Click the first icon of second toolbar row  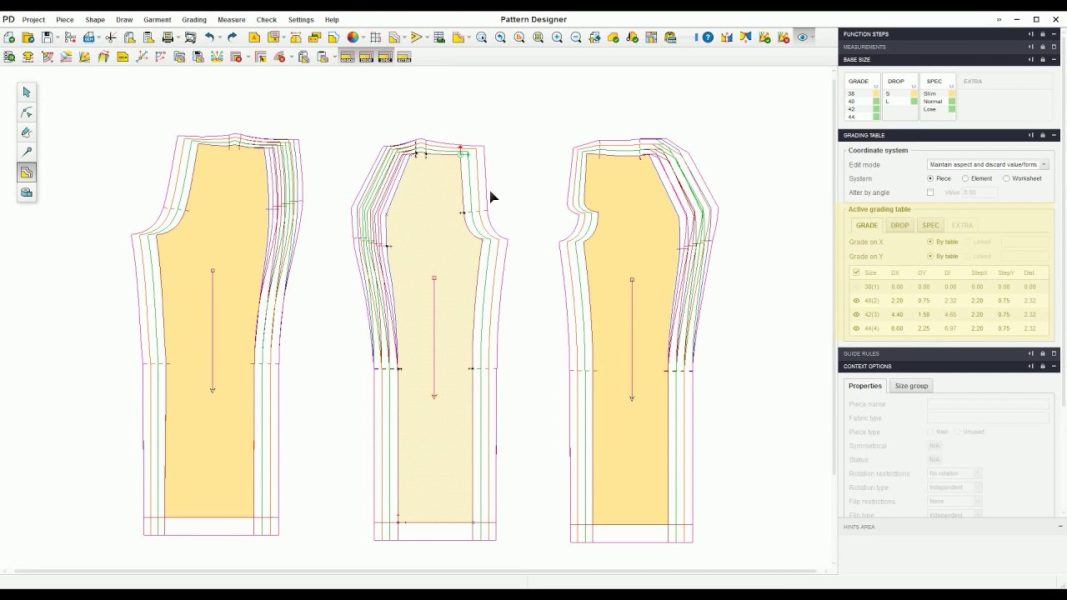(9, 57)
